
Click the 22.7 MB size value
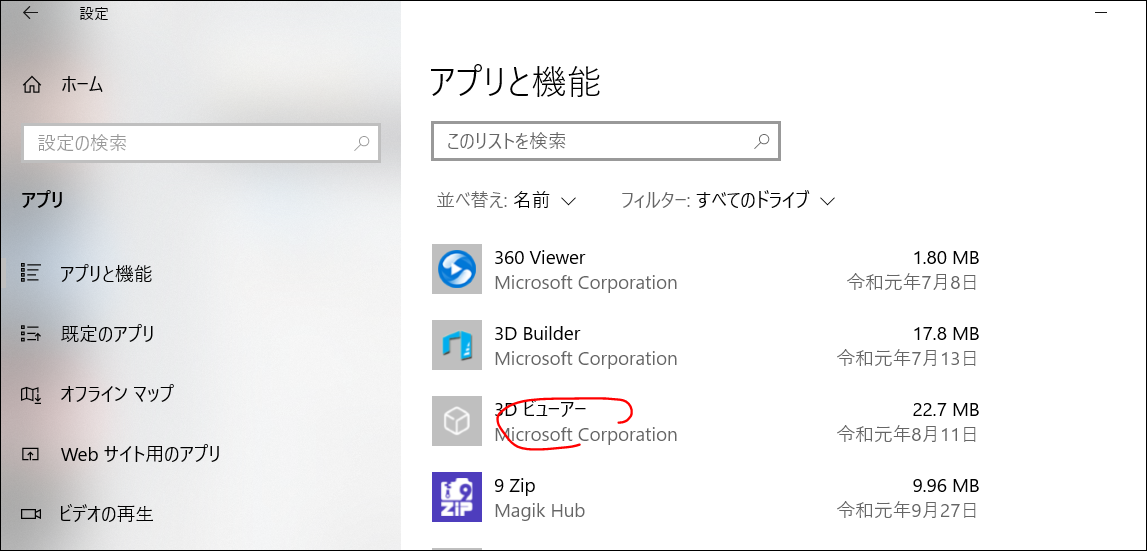click(x=945, y=410)
